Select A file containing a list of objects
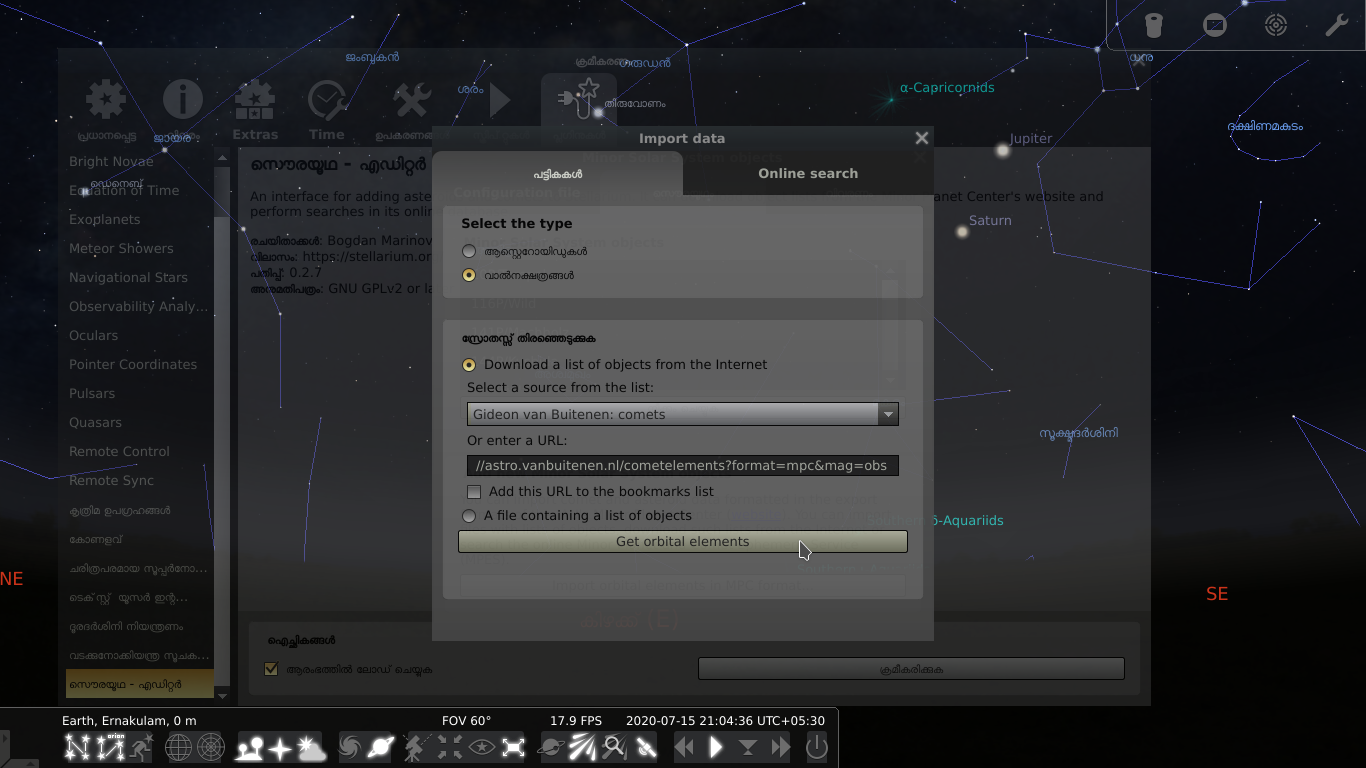 [x=469, y=516]
